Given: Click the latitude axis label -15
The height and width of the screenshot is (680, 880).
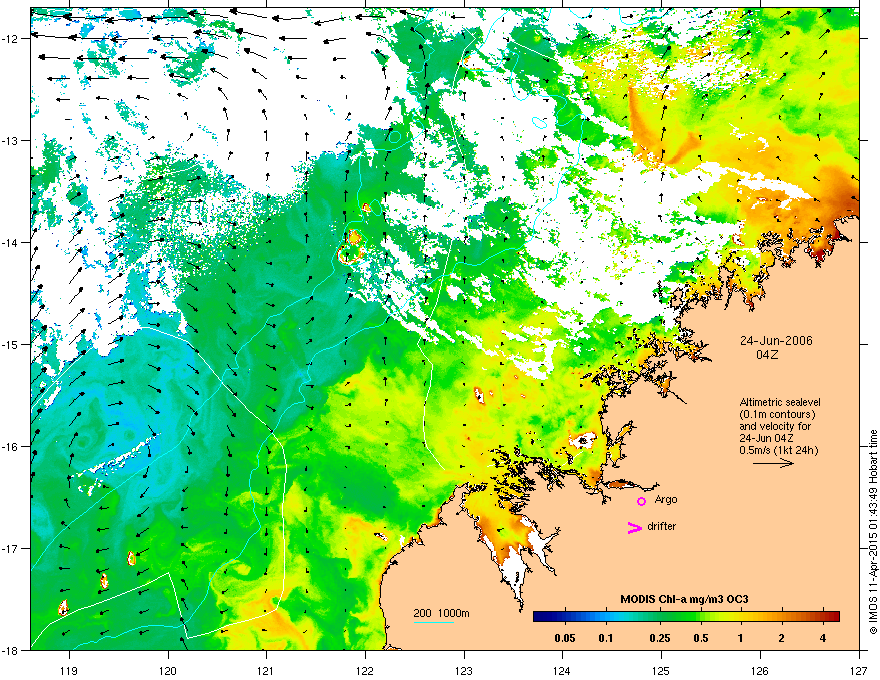Looking at the screenshot, I should (x=11, y=344).
